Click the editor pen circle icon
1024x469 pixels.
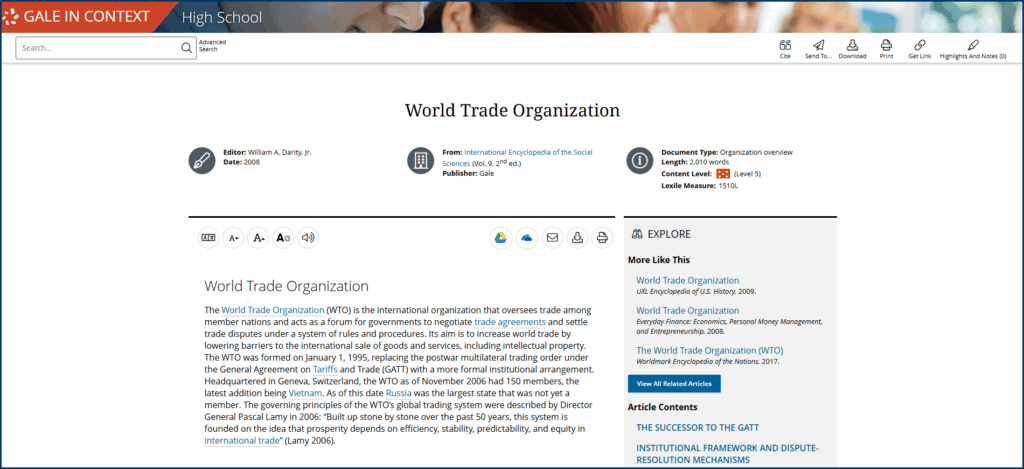202,161
